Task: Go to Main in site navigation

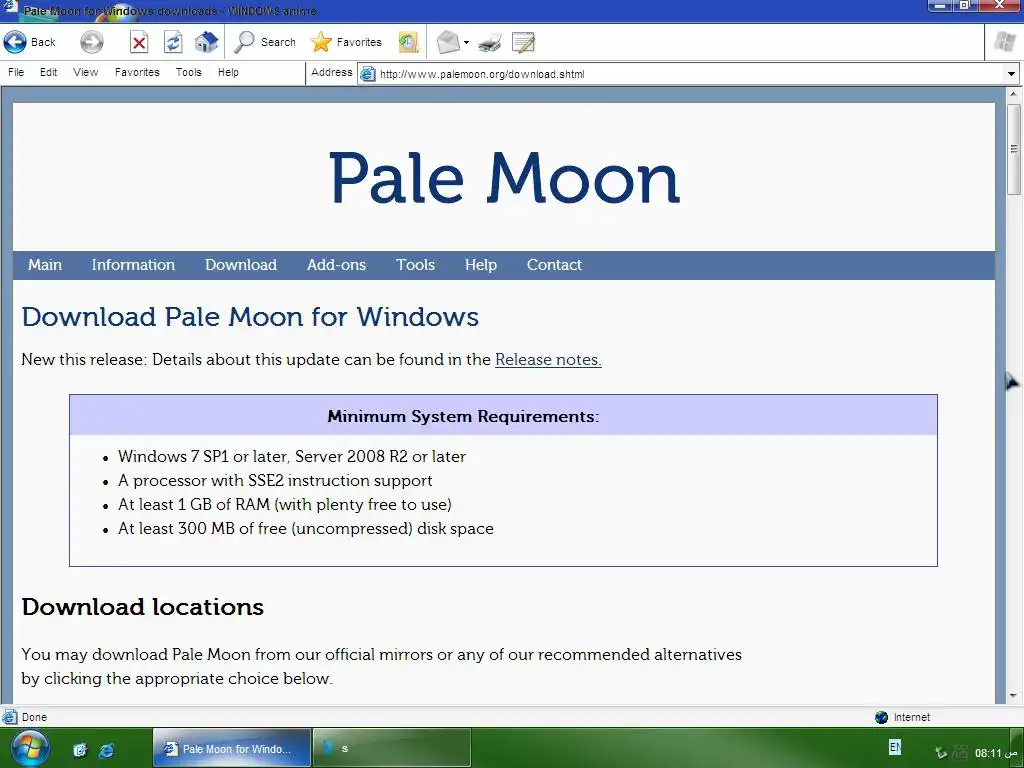Action: pyautogui.click(x=44, y=265)
